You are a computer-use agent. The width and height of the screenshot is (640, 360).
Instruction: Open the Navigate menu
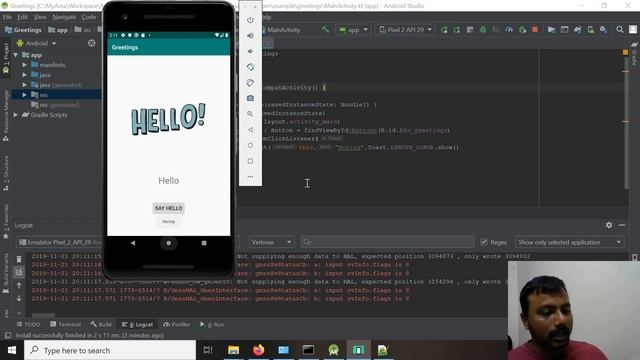point(64,17)
